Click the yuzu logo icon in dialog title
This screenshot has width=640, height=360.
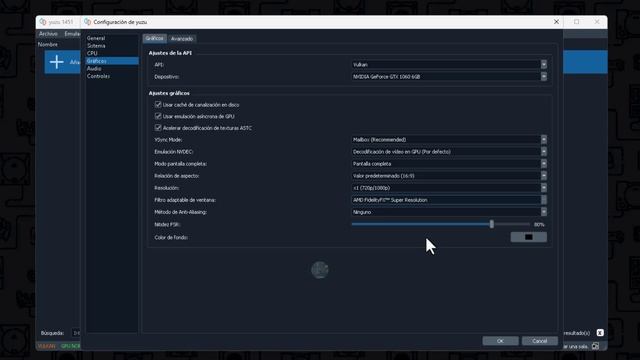pyautogui.click(x=87, y=22)
